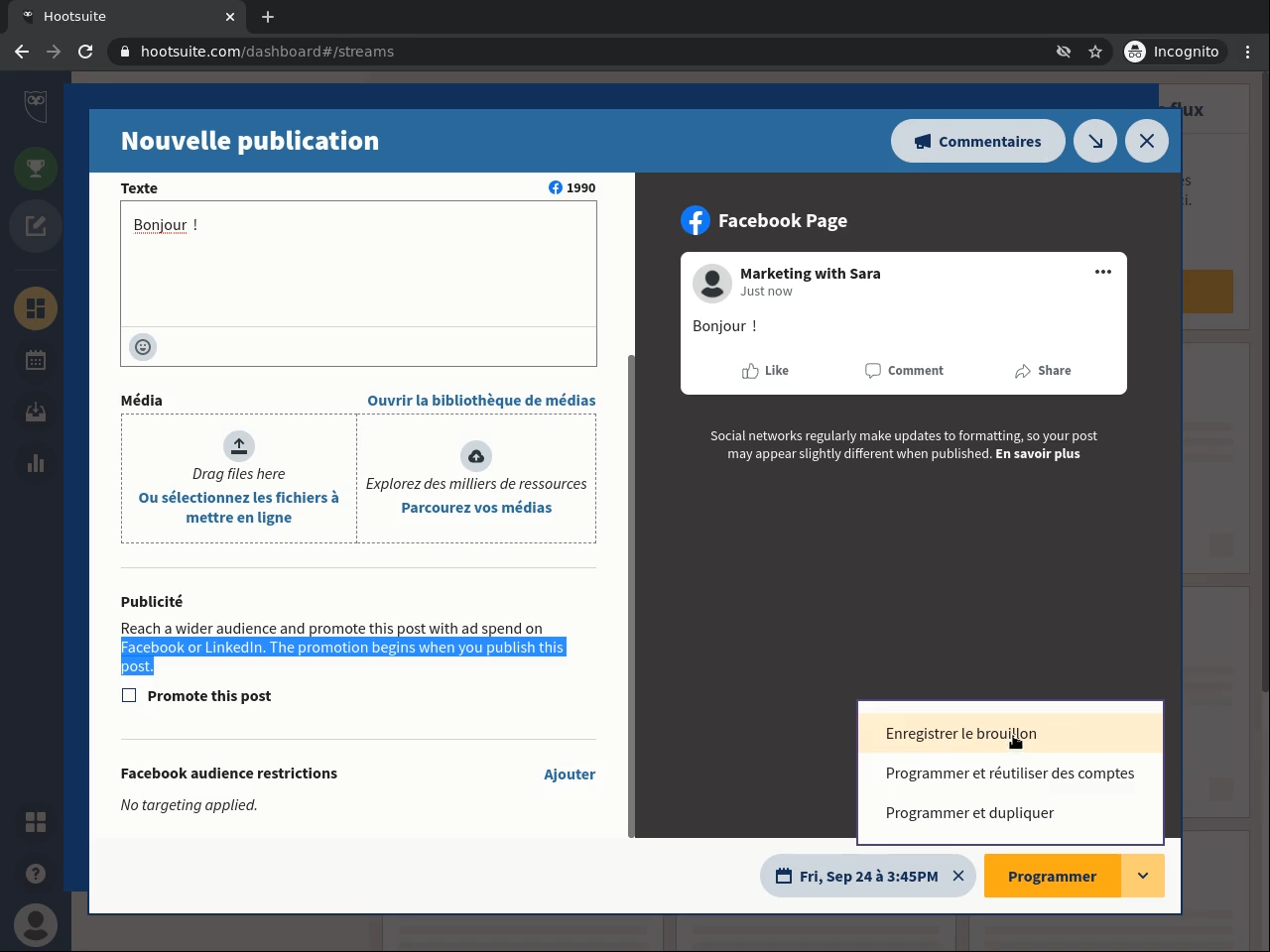The height and width of the screenshot is (952, 1270).
Task: Click the upload arrow icon in Média
Action: (x=239, y=446)
